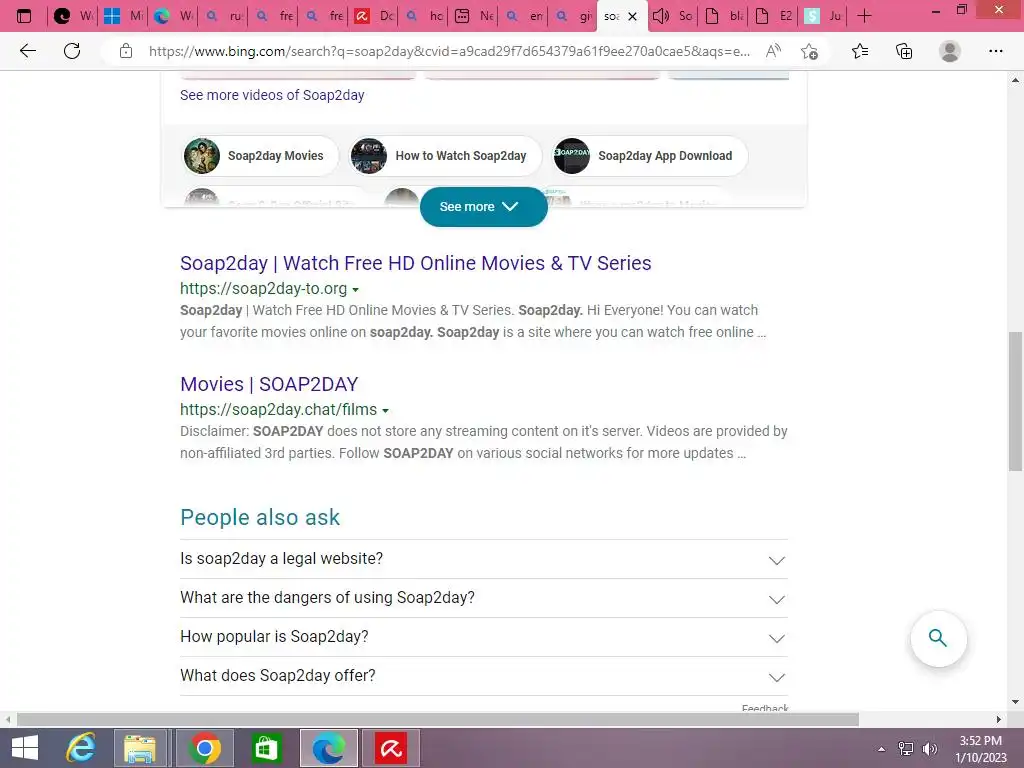Image resolution: width=1024 pixels, height=768 pixels.
Task: Switch to the 'gi' search tab
Action: [x=573, y=16]
